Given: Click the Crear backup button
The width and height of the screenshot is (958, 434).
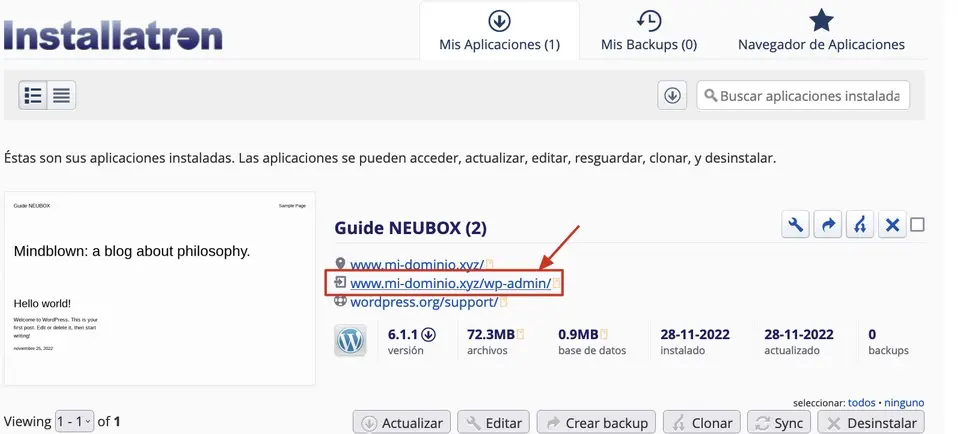Looking at the screenshot, I should [x=596, y=423].
